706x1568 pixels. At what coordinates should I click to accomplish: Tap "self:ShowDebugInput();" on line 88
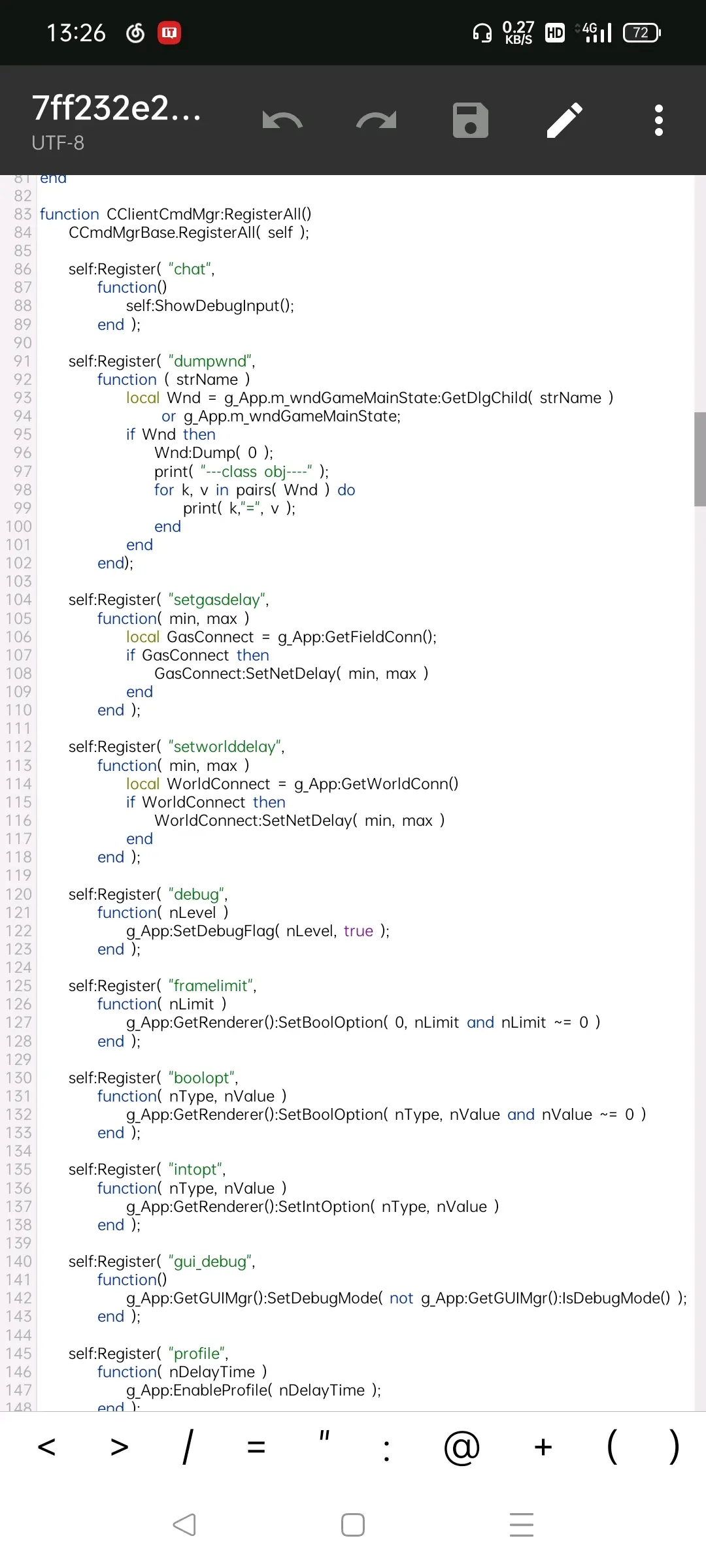coord(210,306)
